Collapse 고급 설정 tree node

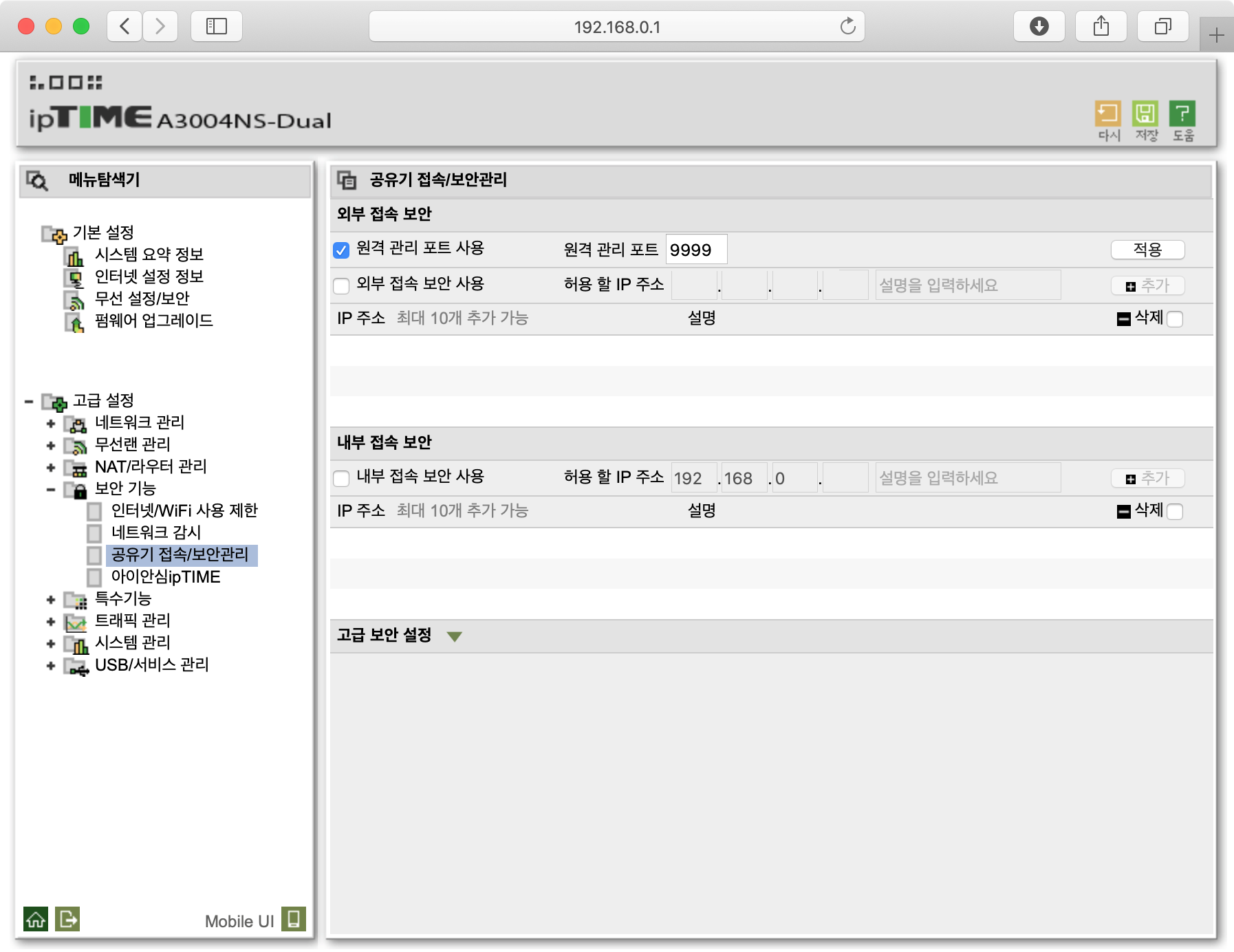[x=29, y=402]
